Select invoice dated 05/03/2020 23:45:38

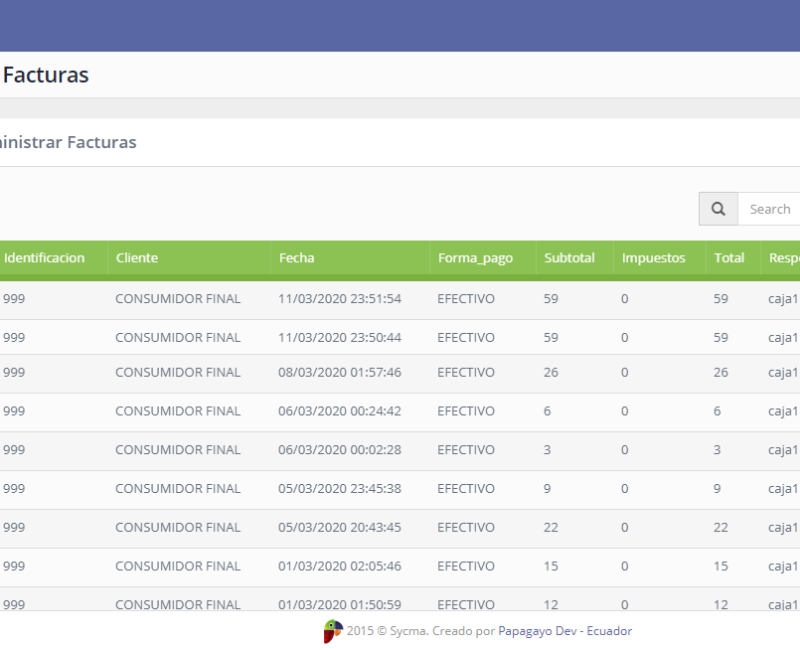coord(340,489)
